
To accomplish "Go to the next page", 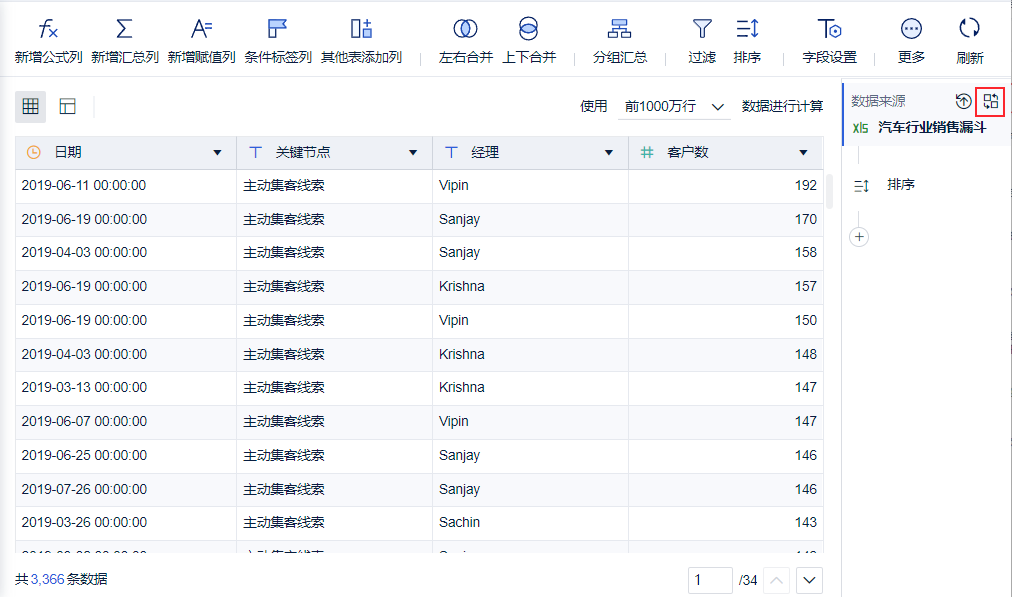I will [809, 580].
